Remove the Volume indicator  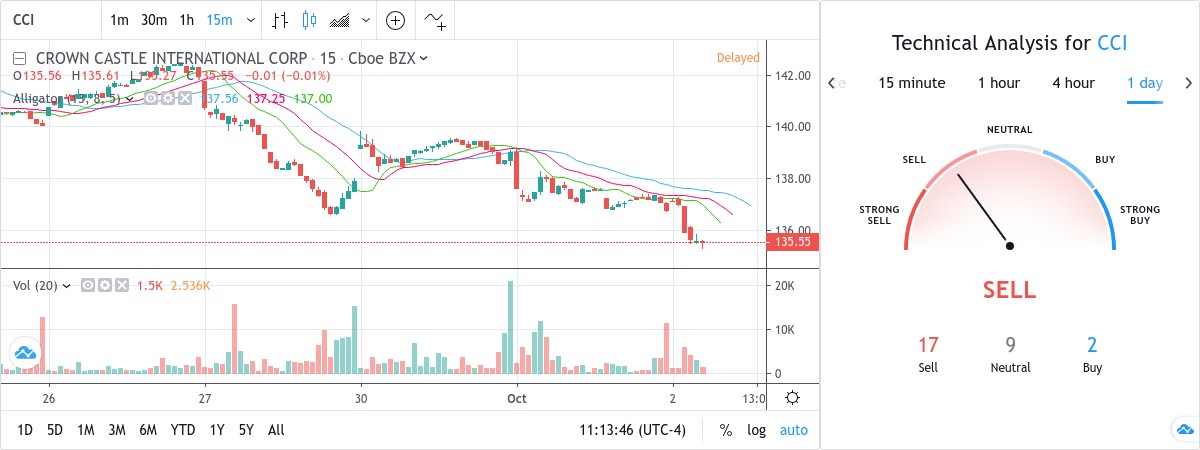tap(121, 285)
